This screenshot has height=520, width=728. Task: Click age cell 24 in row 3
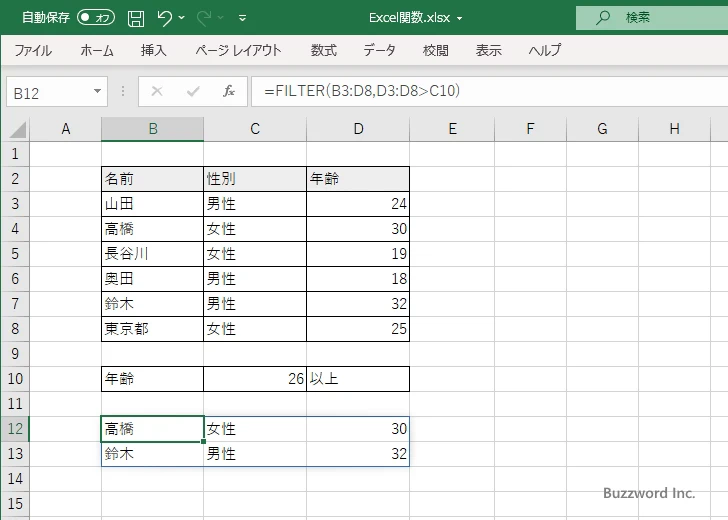[x=358, y=204]
